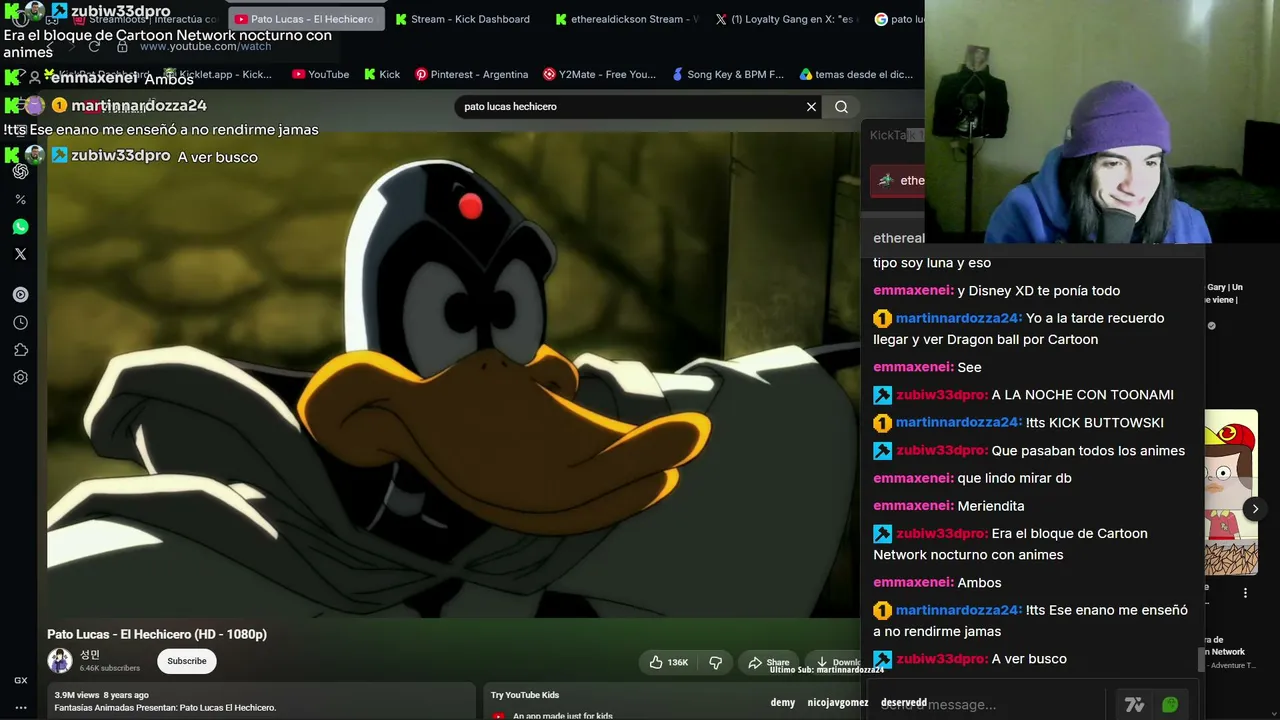Click the green emote button in chat
The image size is (1280, 720).
[x=1170, y=705]
